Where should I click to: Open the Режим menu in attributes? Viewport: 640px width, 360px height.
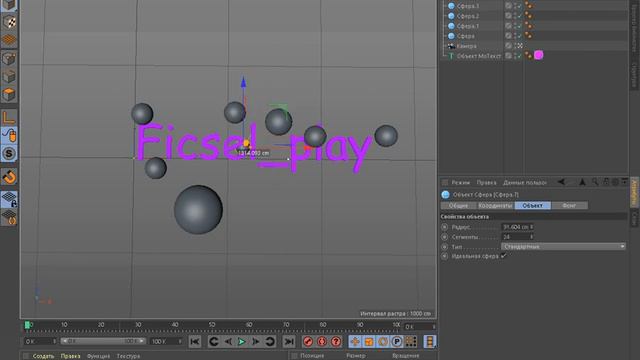460,182
